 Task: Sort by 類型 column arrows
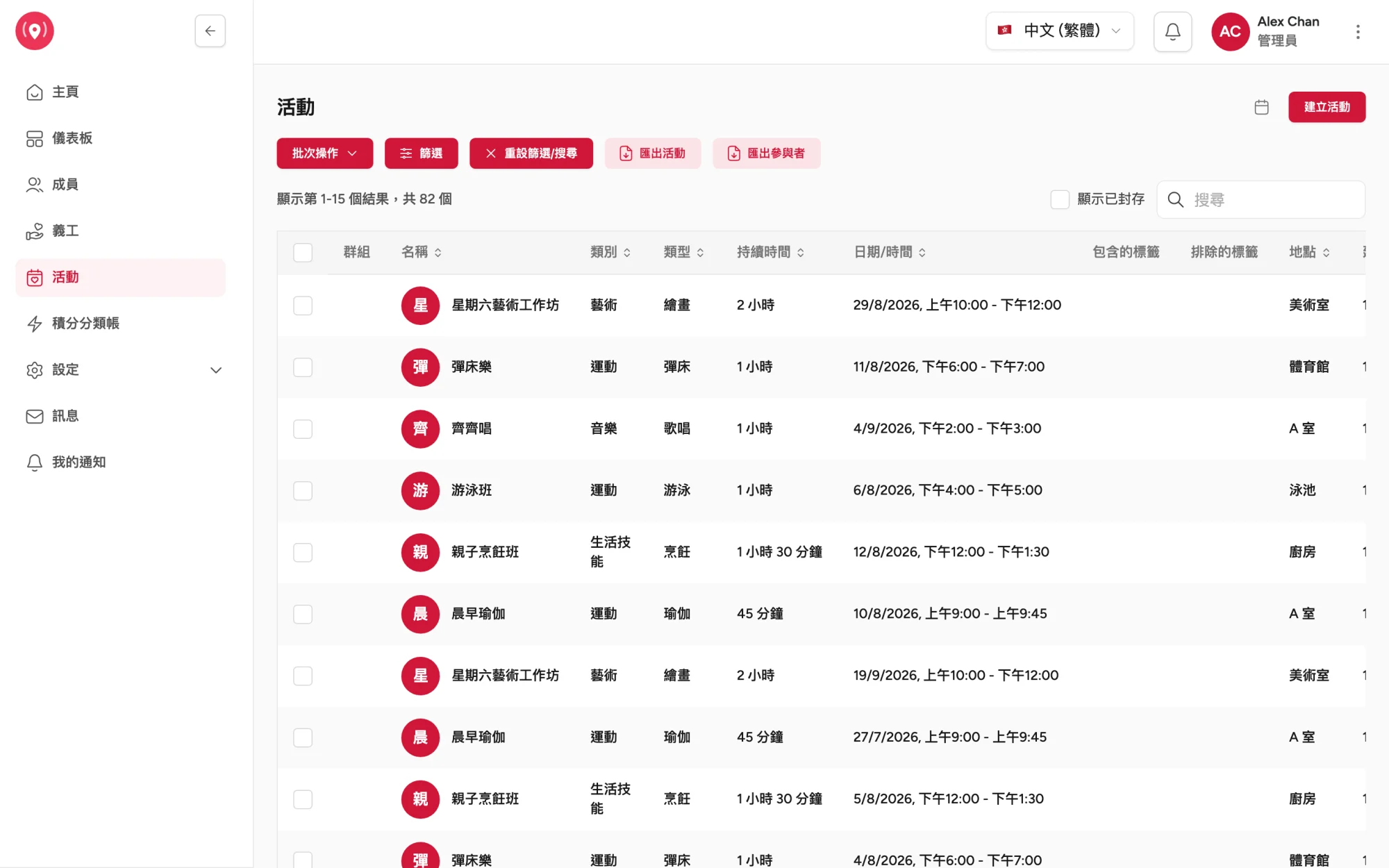click(x=700, y=253)
